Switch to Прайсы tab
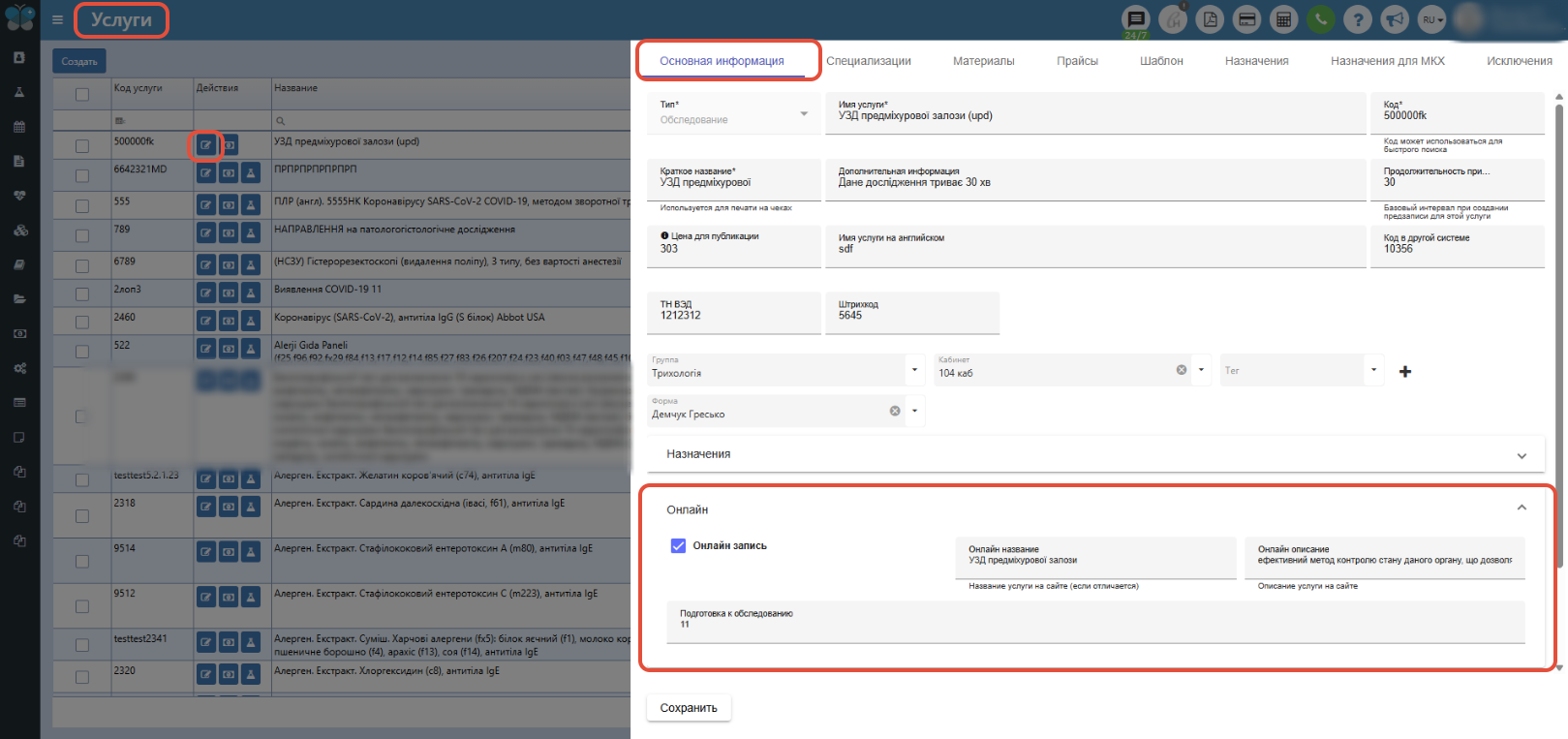Image resolution: width=1568 pixels, height=739 pixels. pos(1077,61)
